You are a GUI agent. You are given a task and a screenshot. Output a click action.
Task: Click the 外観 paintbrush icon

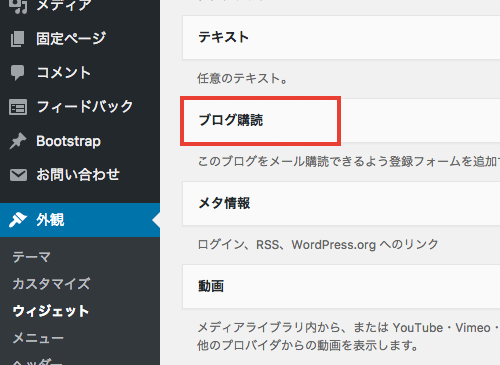[18, 220]
